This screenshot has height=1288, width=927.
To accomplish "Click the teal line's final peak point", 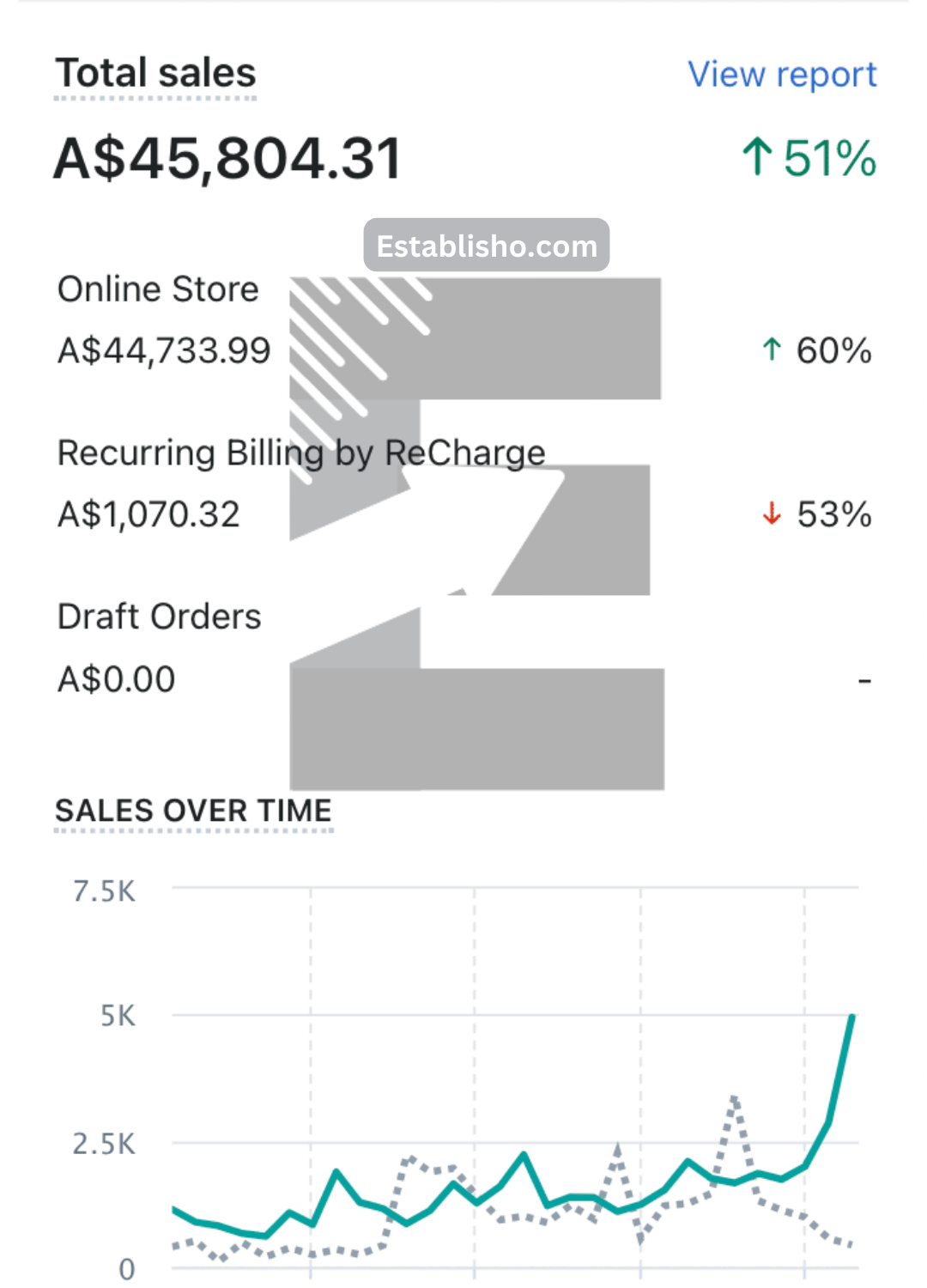I will 851,1017.
